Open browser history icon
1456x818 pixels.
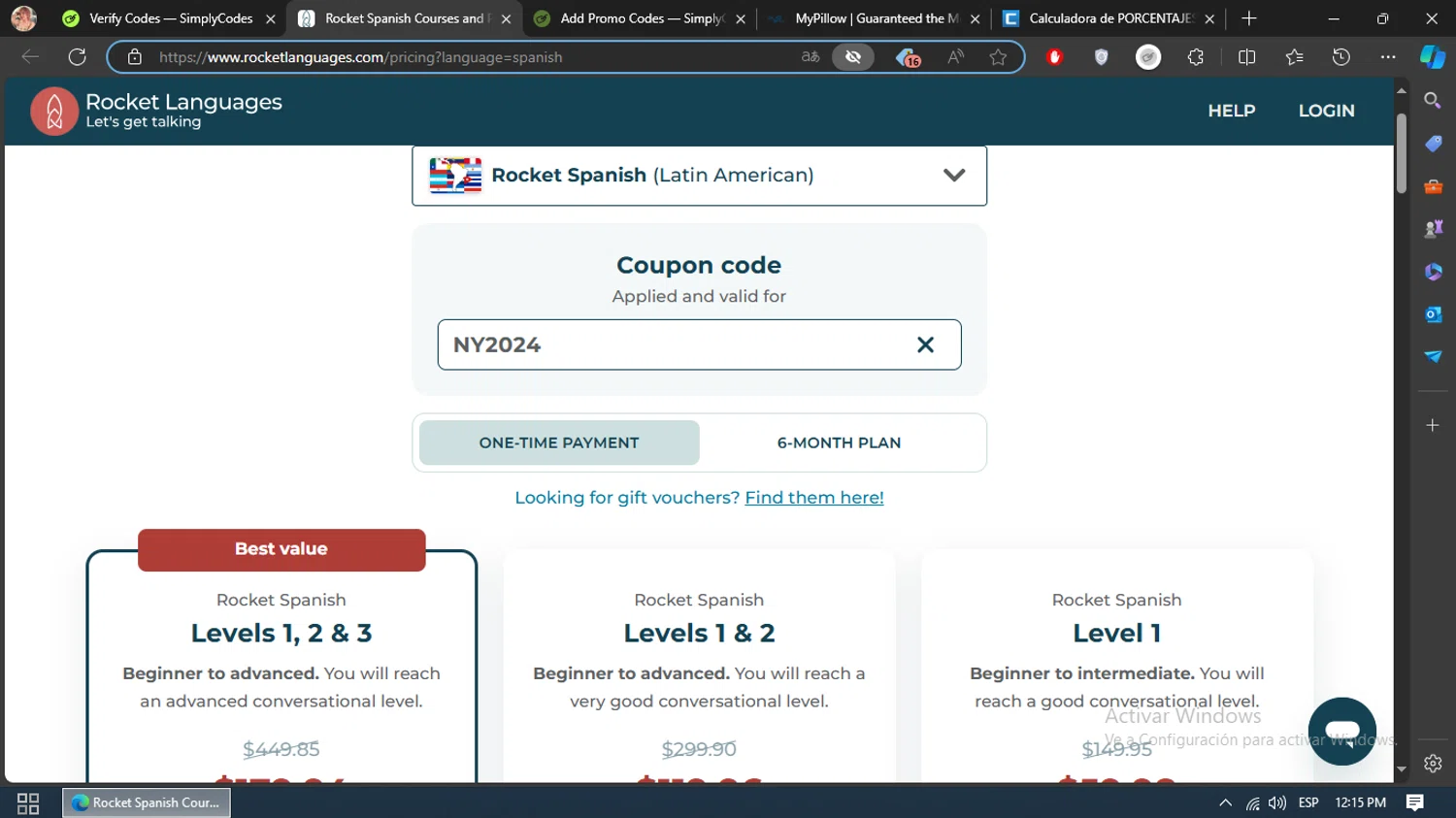[1341, 57]
